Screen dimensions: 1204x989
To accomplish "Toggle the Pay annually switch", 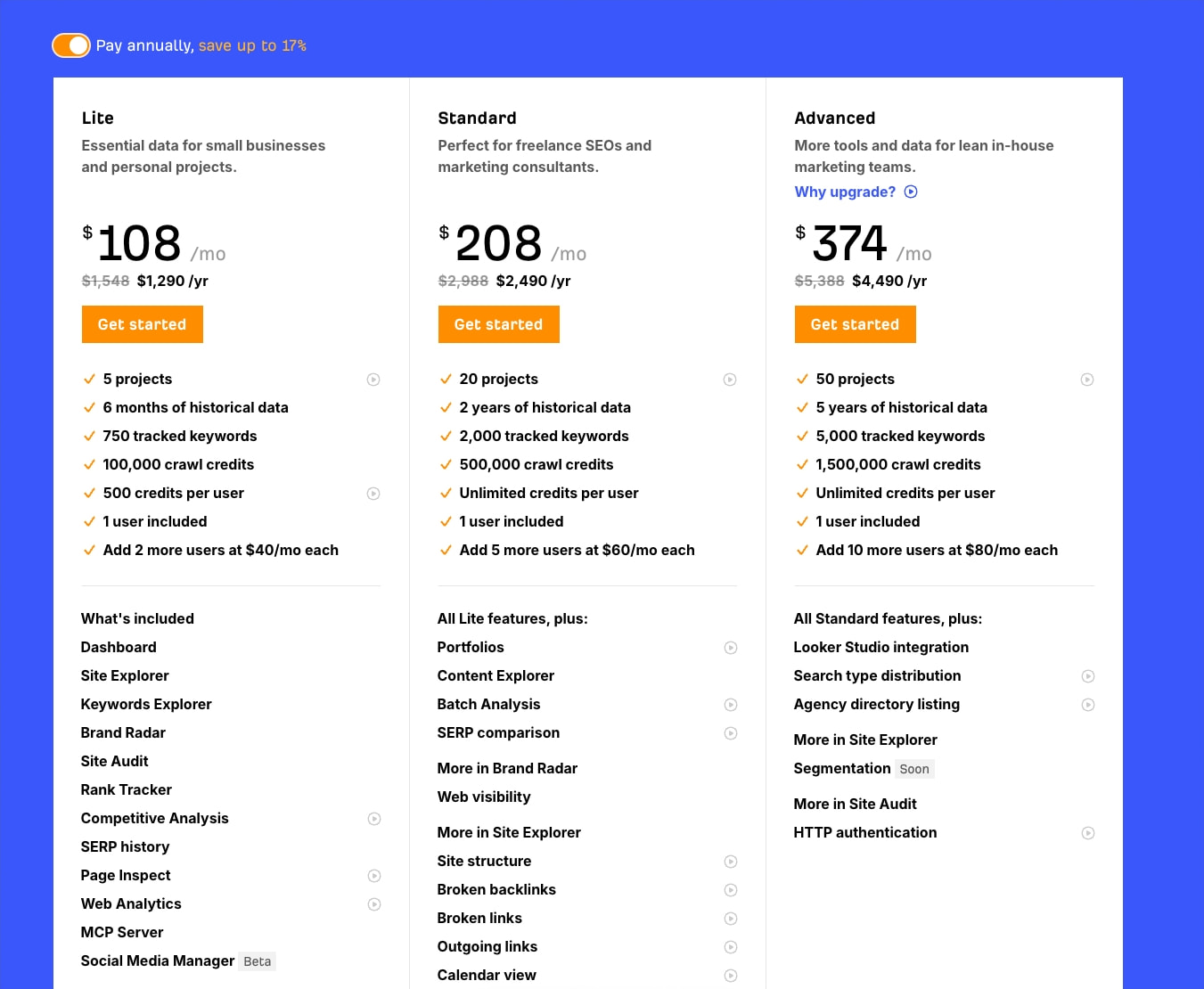I will (x=71, y=45).
